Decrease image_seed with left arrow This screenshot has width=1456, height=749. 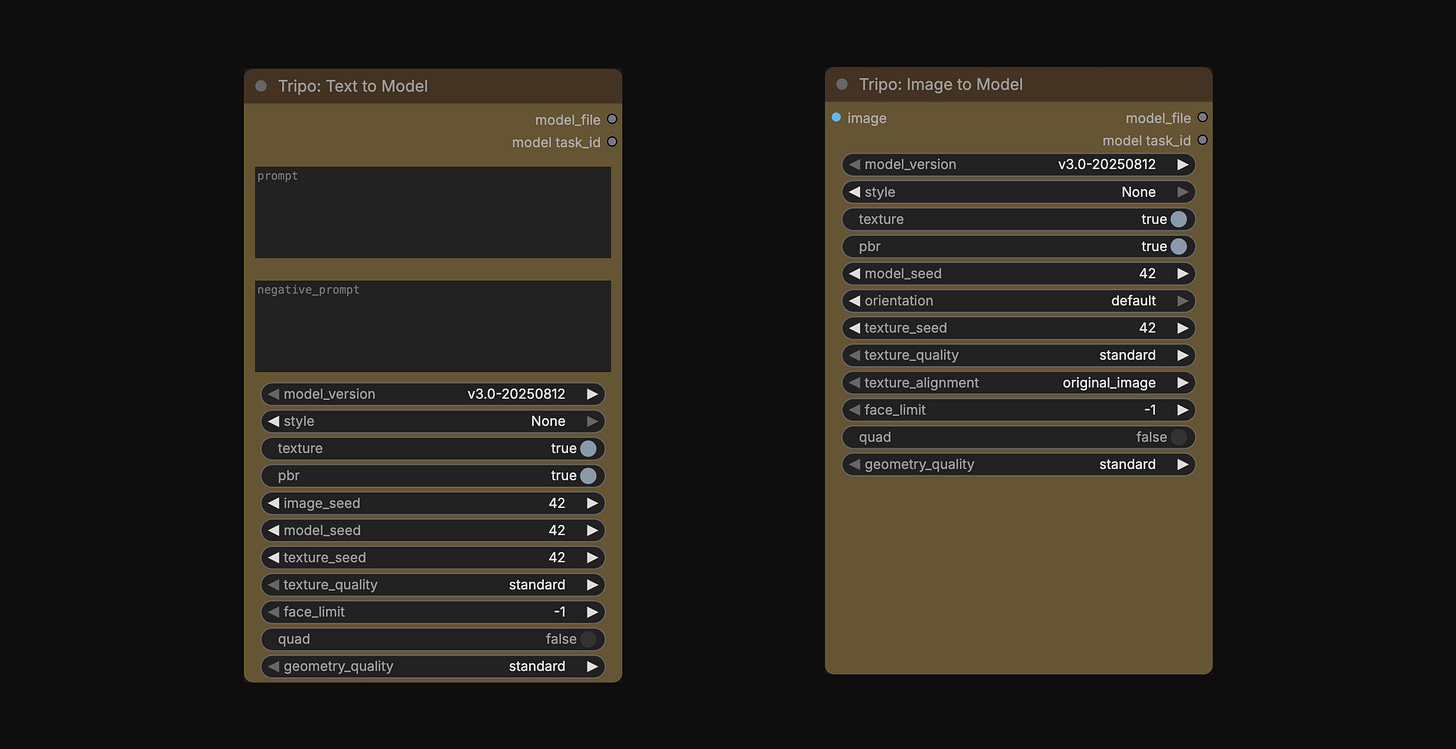click(273, 503)
